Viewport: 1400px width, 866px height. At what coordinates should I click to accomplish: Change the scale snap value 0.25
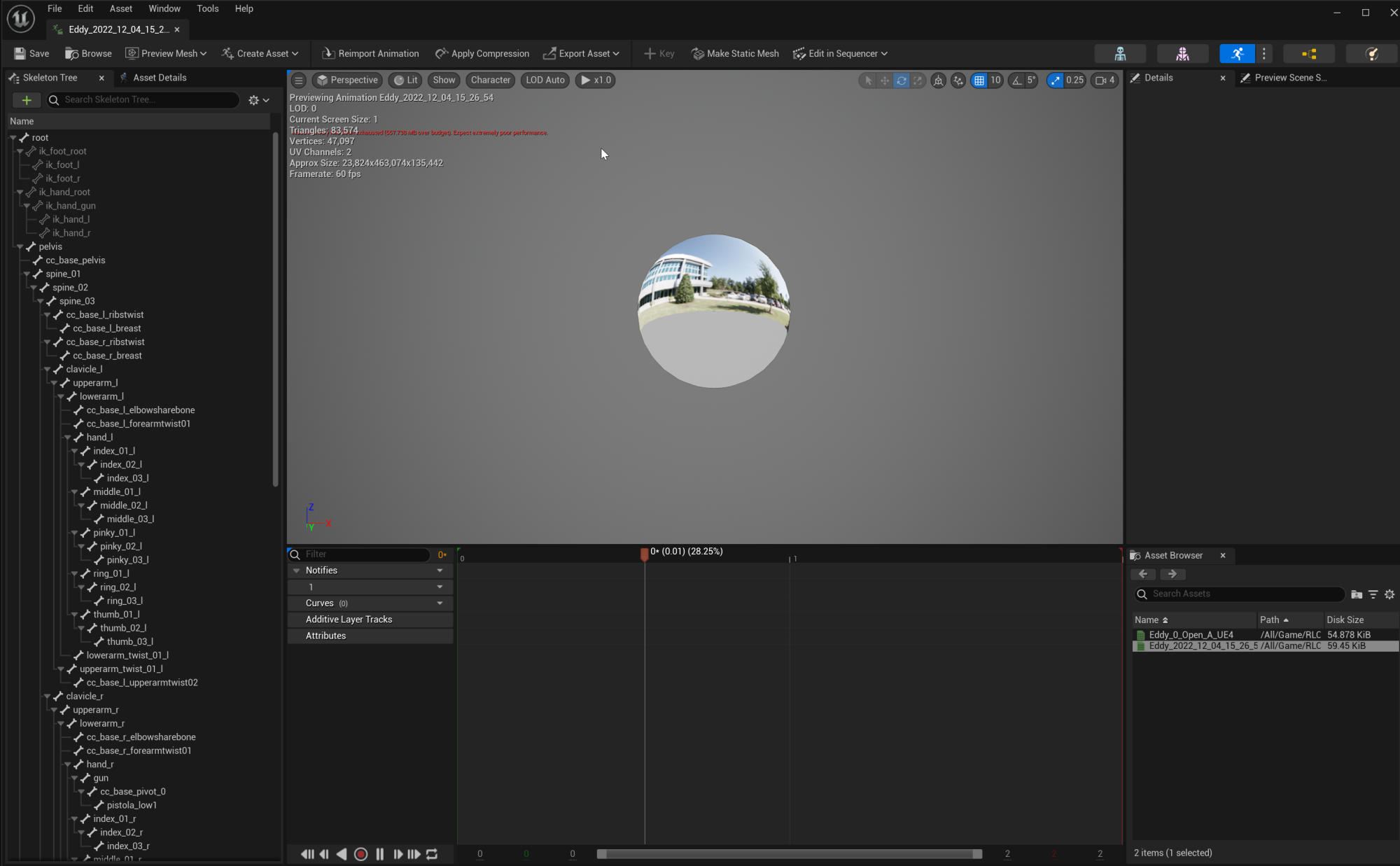pyautogui.click(x=1074, y=81)
